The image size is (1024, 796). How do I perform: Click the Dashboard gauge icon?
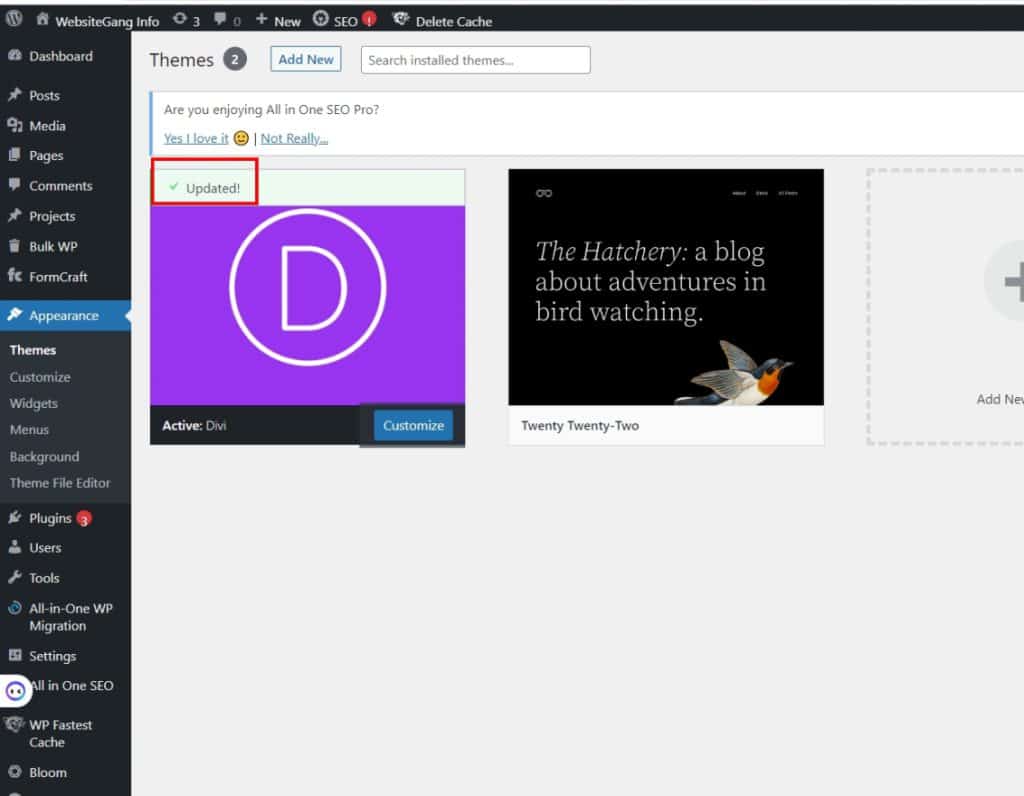(x=14, y=56)
